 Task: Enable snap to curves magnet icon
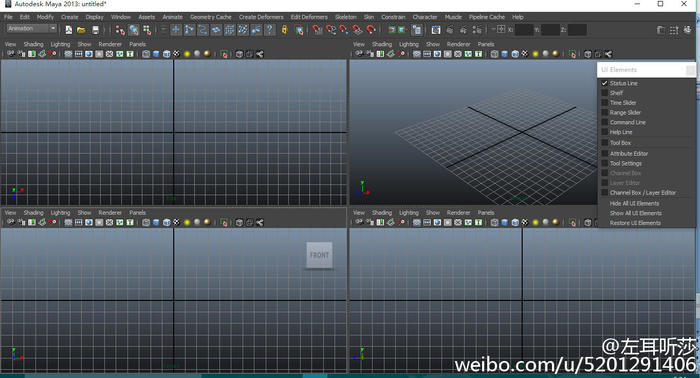pyautogui.click(x=331, y=30)
